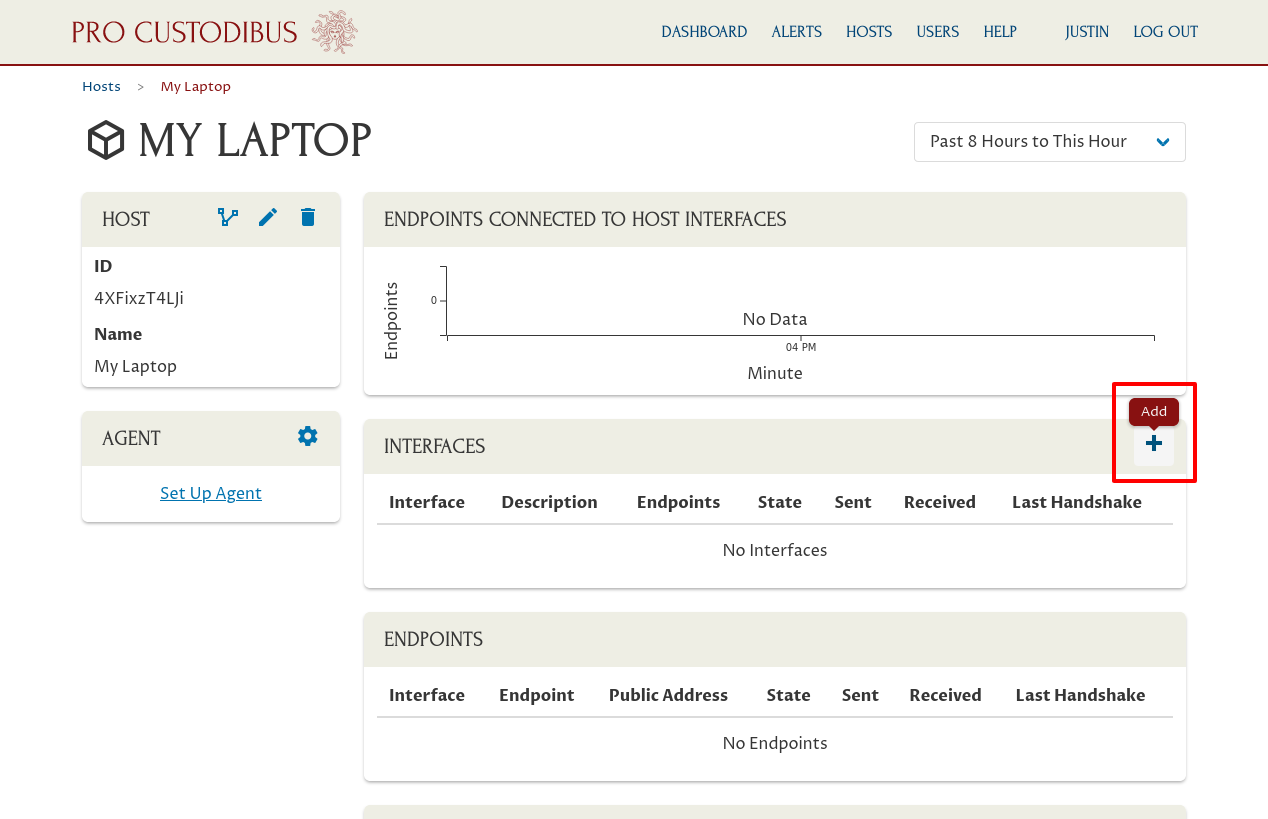Click the No Data chart label

[775, 319]
